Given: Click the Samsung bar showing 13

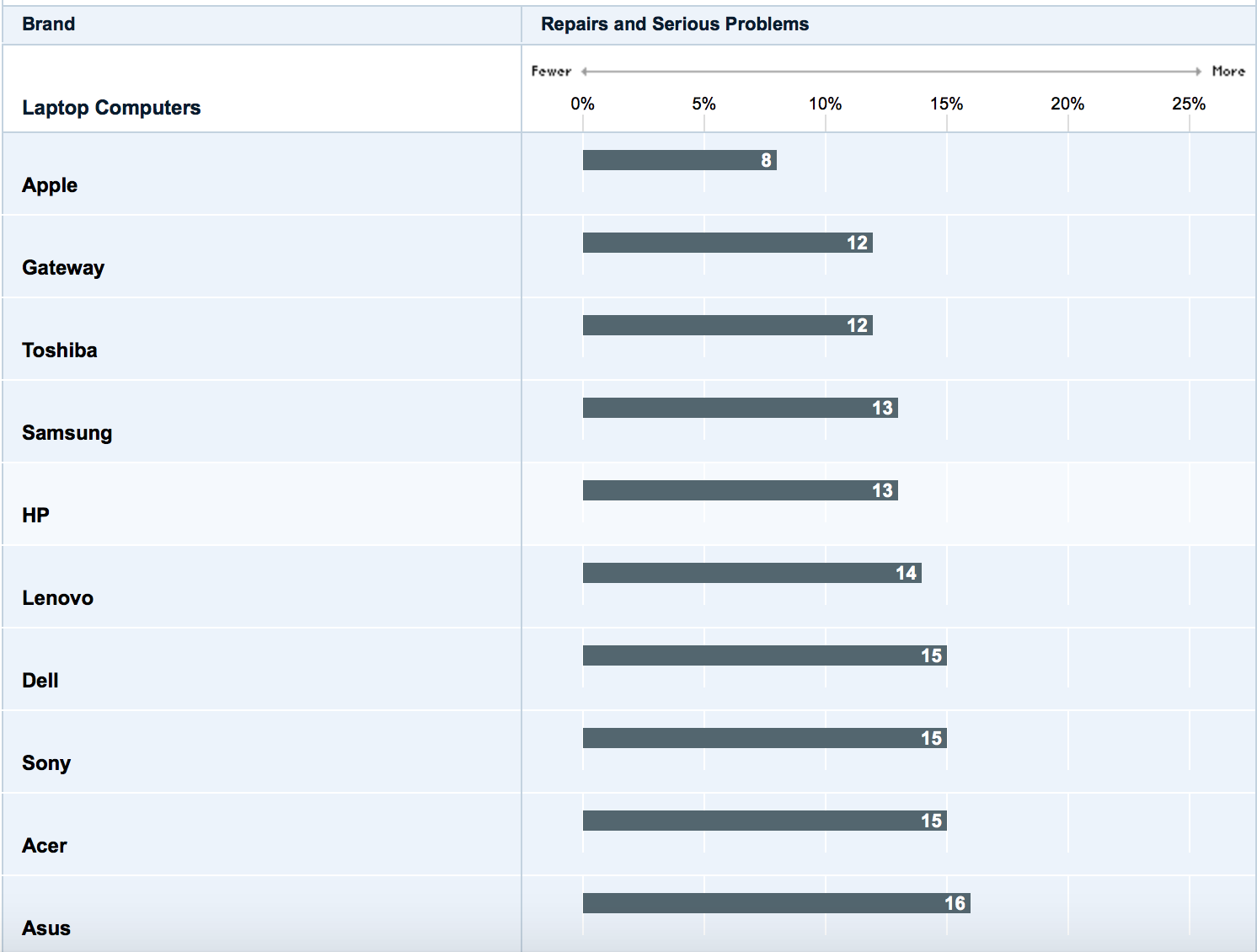Looking at the screenshot, I should [741, 408].
